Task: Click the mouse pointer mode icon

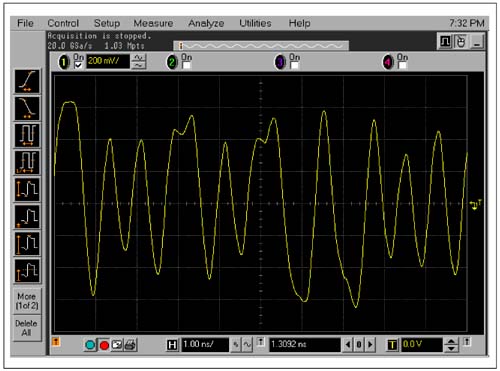Action: pyautogui.click(x=461, y=42)
